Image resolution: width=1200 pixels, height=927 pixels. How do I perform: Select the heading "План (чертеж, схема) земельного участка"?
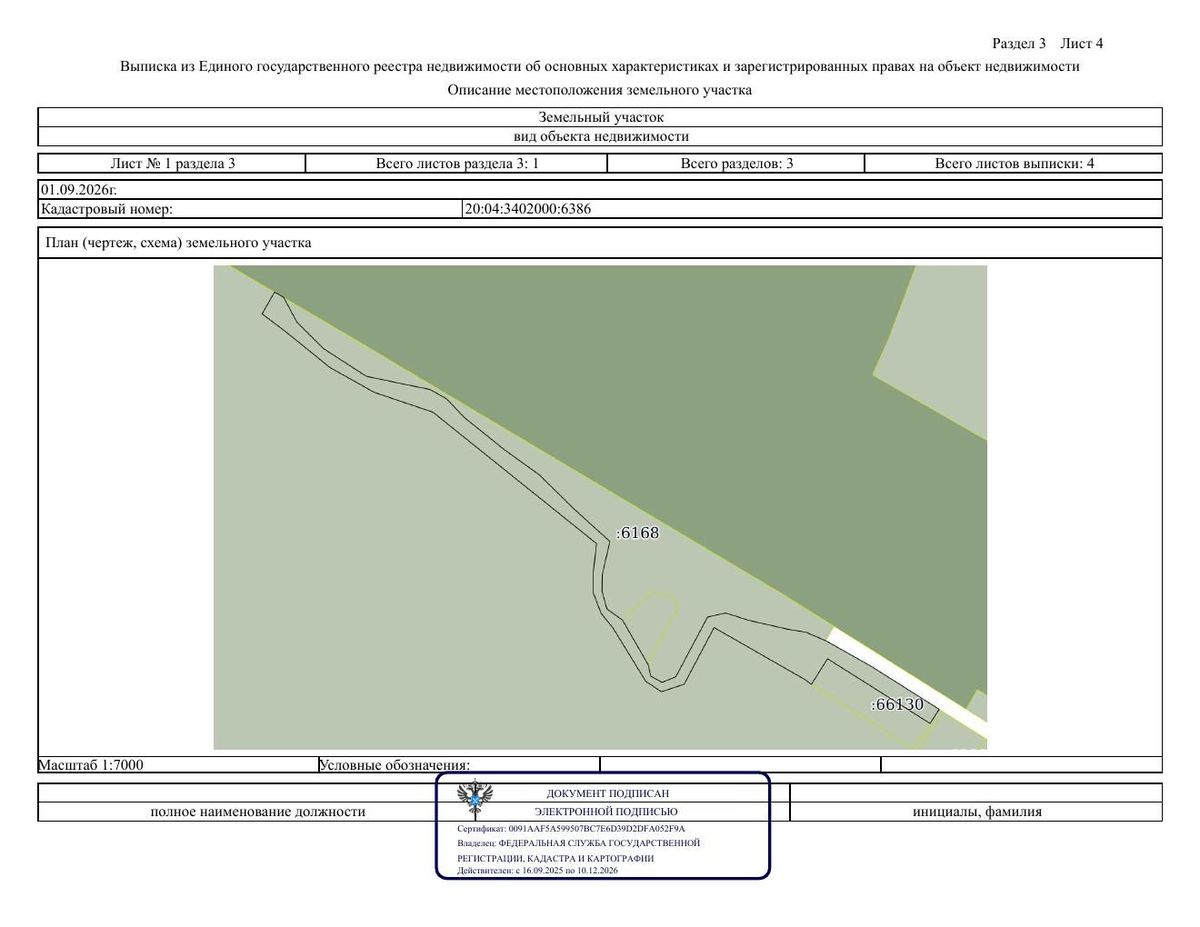coord(179,243)
